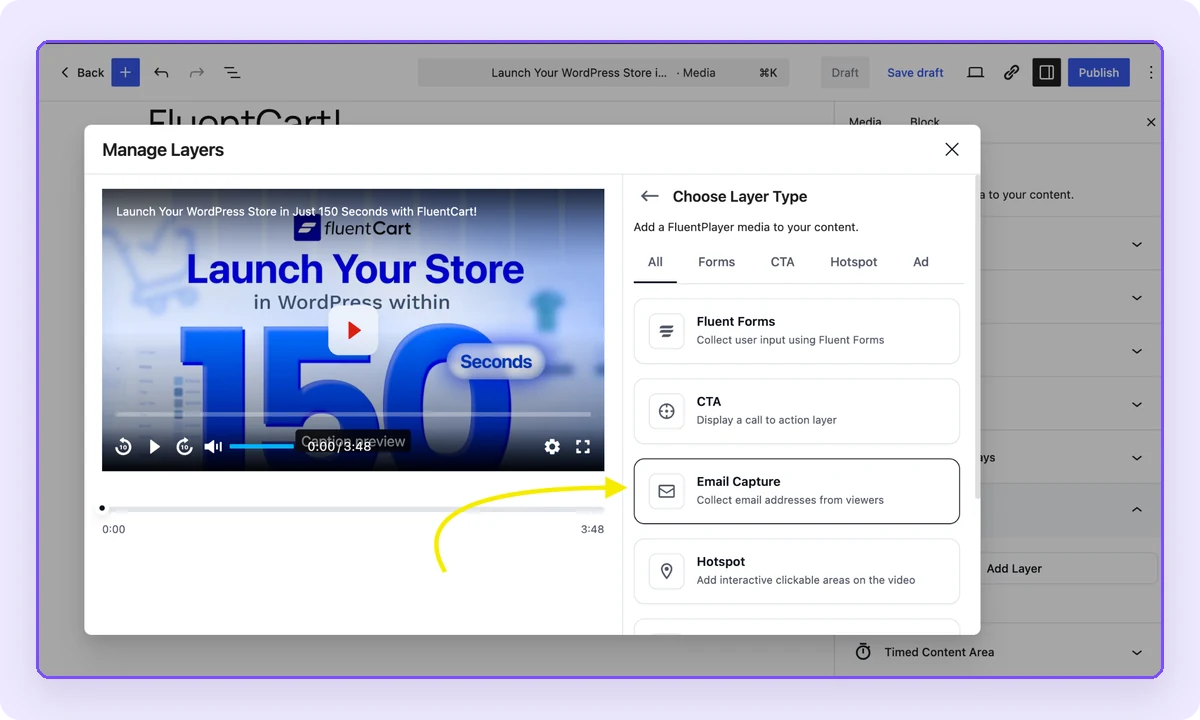Close the Manage Layers dialog

click(952, 149)
